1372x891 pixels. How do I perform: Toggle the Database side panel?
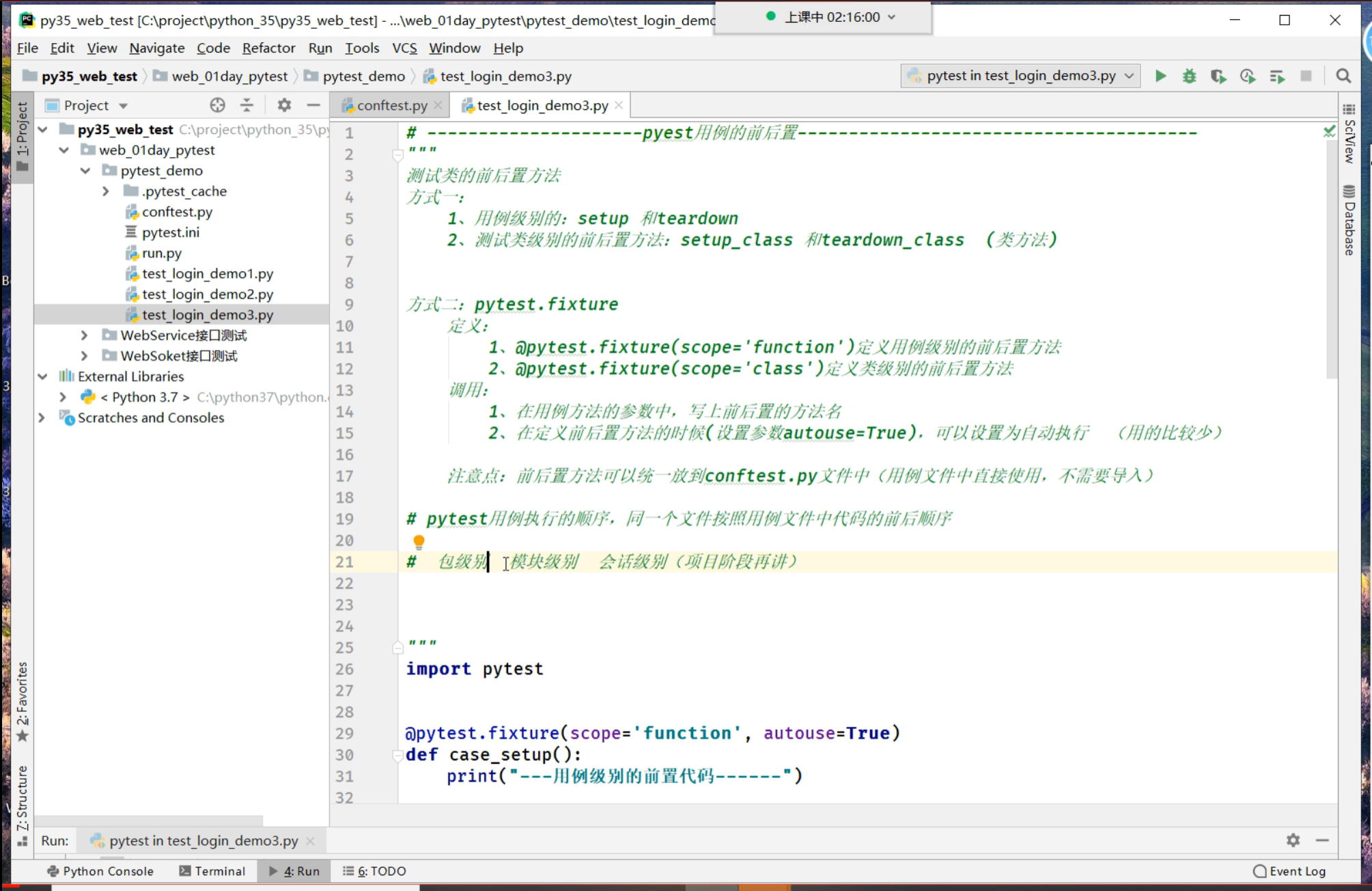pos(1349,220)
